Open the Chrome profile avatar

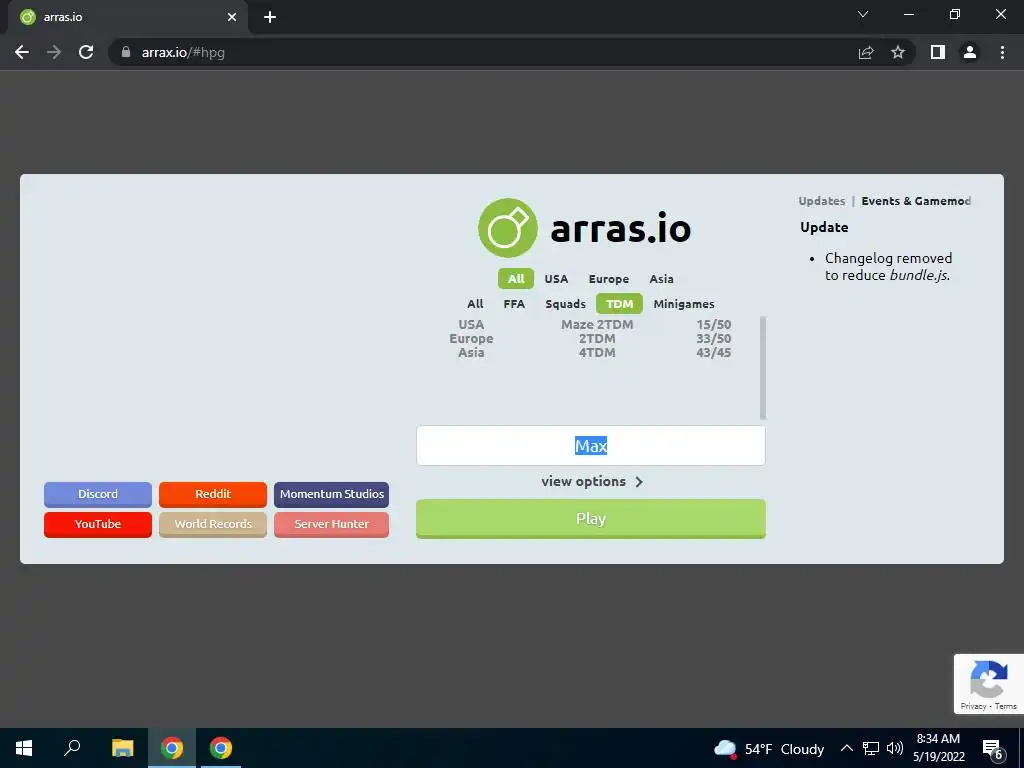(970, 52)
